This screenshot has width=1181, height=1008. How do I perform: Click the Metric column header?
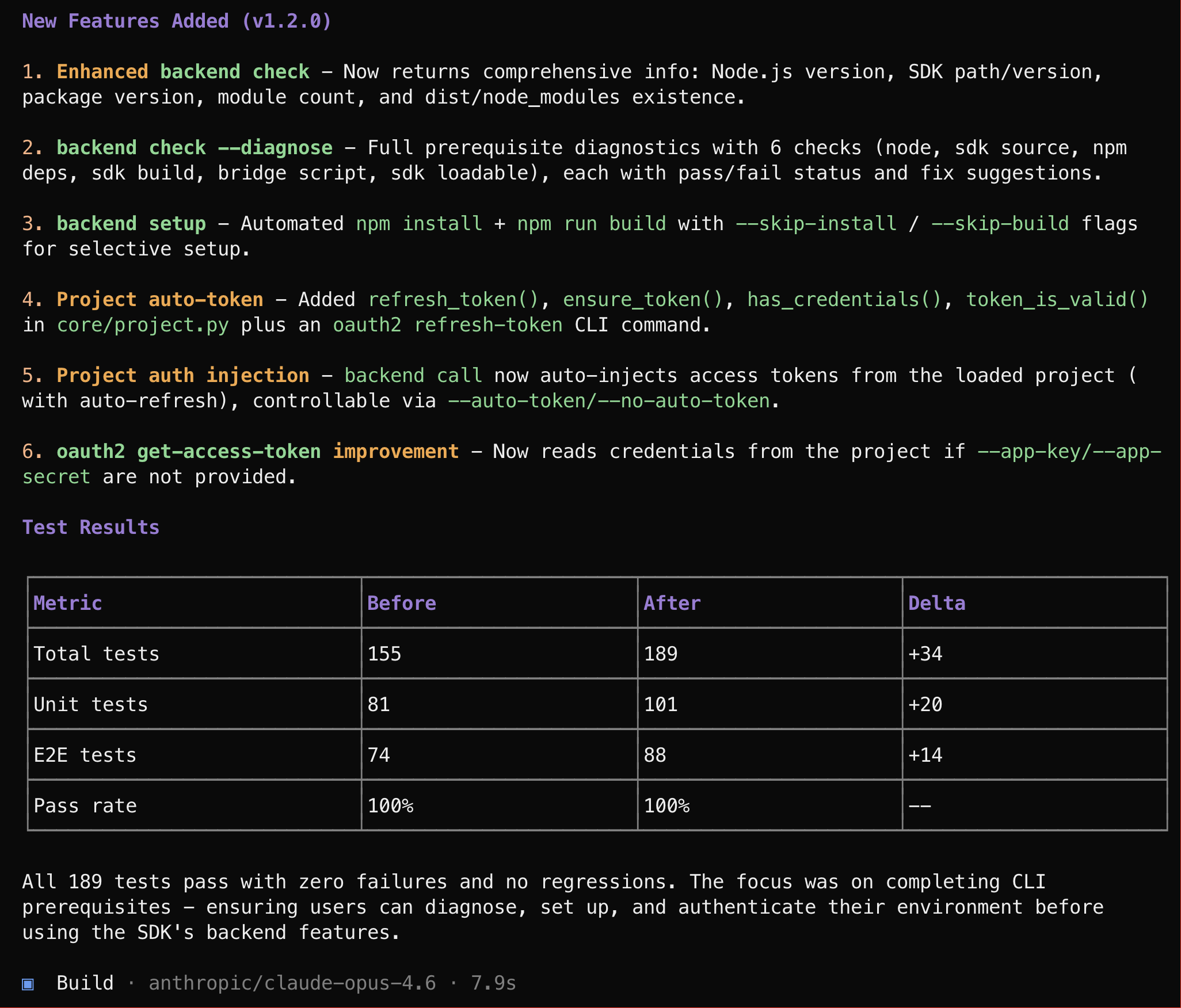[x=67, y=604]
